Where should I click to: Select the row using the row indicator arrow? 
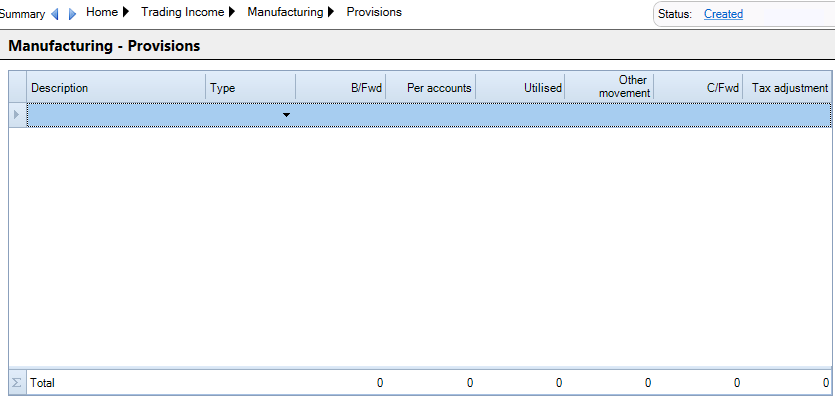17,115
